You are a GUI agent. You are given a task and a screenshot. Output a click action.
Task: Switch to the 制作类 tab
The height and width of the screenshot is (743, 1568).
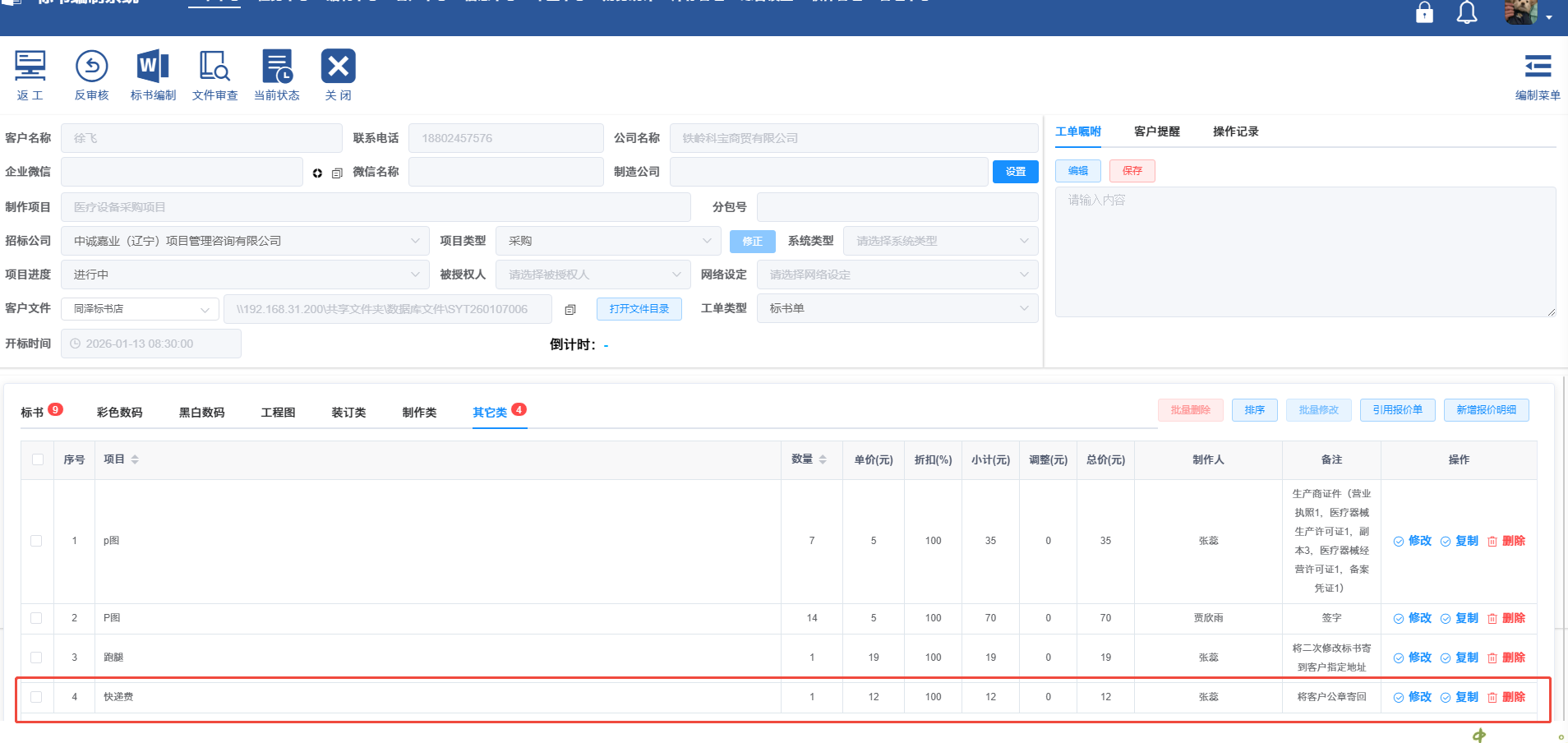[x=419, y=412]
